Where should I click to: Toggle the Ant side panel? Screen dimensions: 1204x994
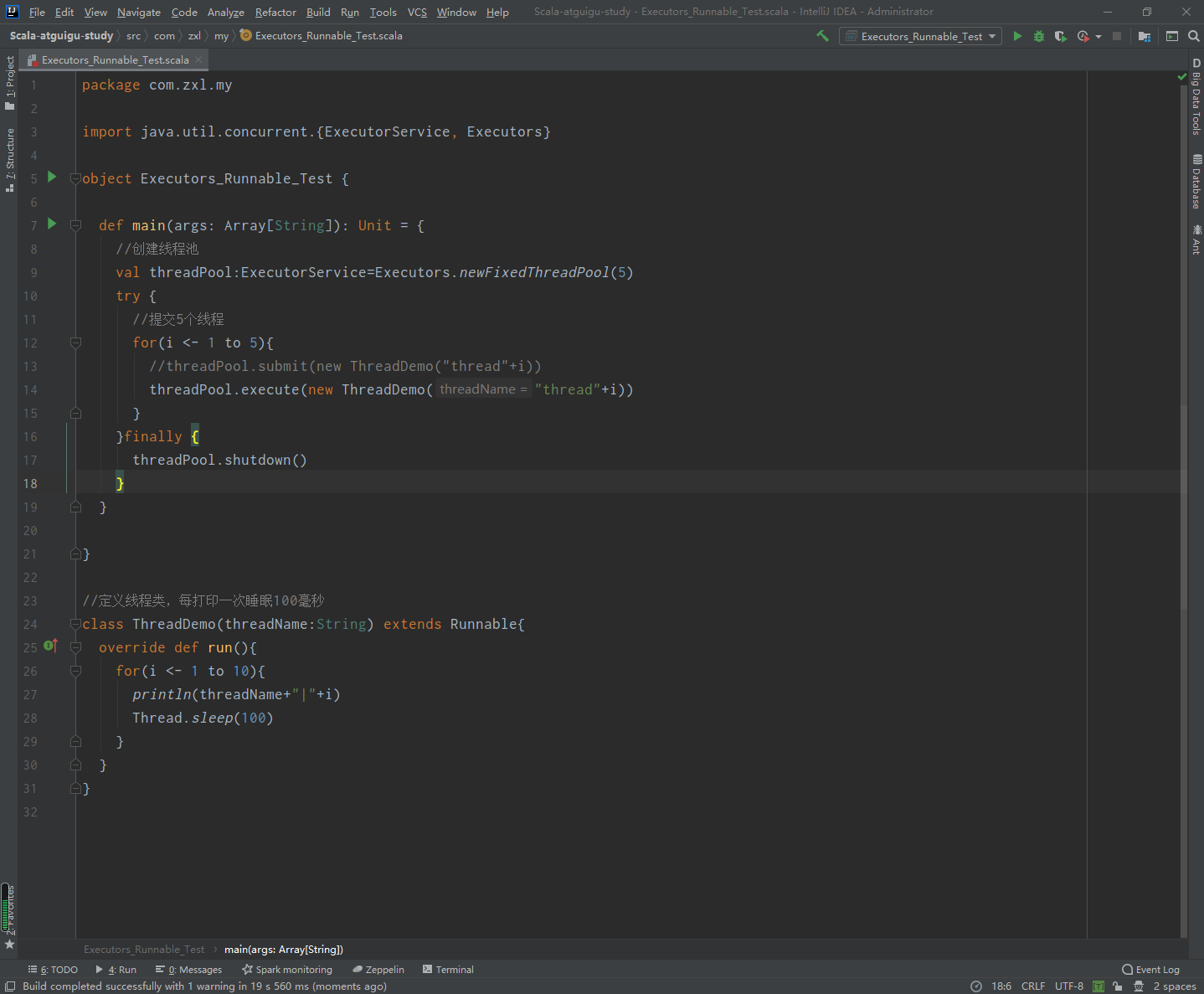click(1196, 239)
